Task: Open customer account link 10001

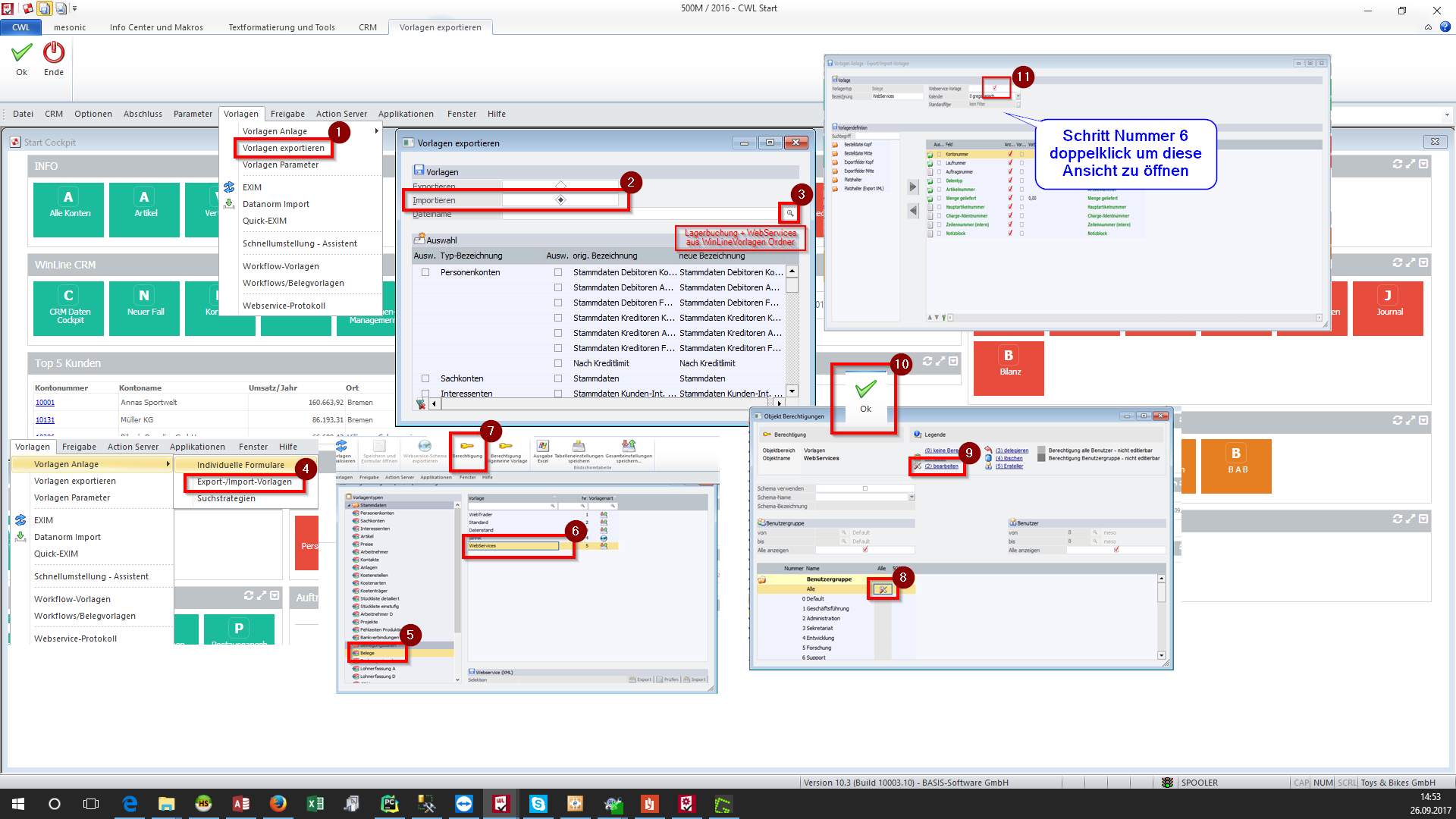Action: pyautogui.click(x=45, y=403)
